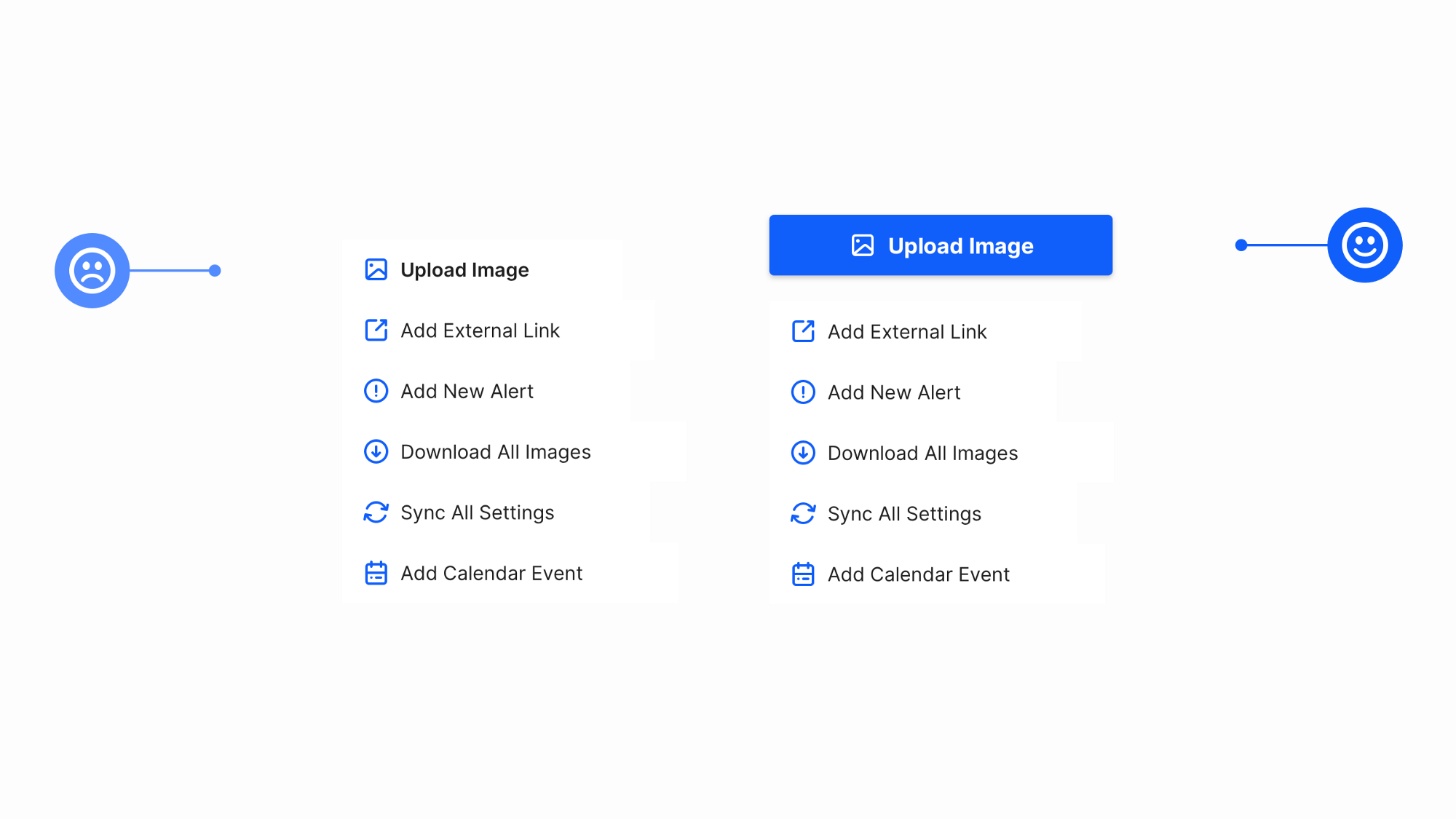This screenshot has height=819, width=1456.
Task: Click the Sync All Settings icon left
Action: point(376,512)
